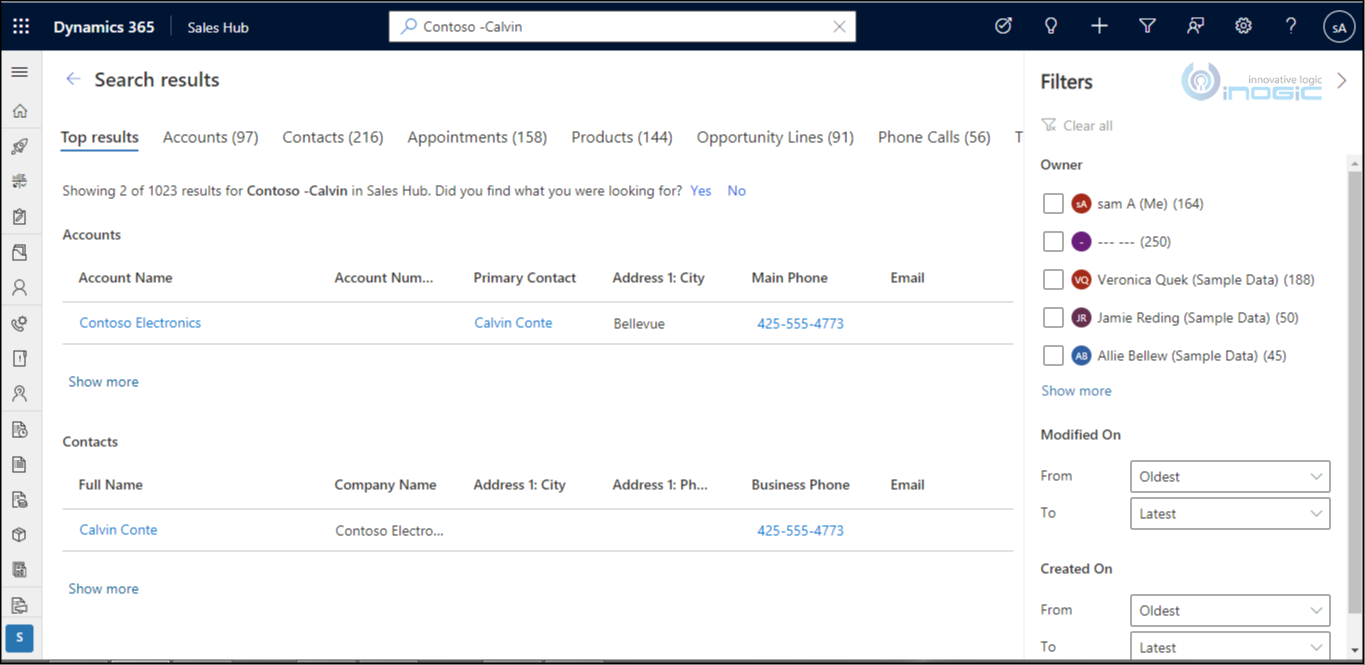Viewport: 1365px width, 665px height.
Task: Open the app launcher waffle icon
Action: 21,27
